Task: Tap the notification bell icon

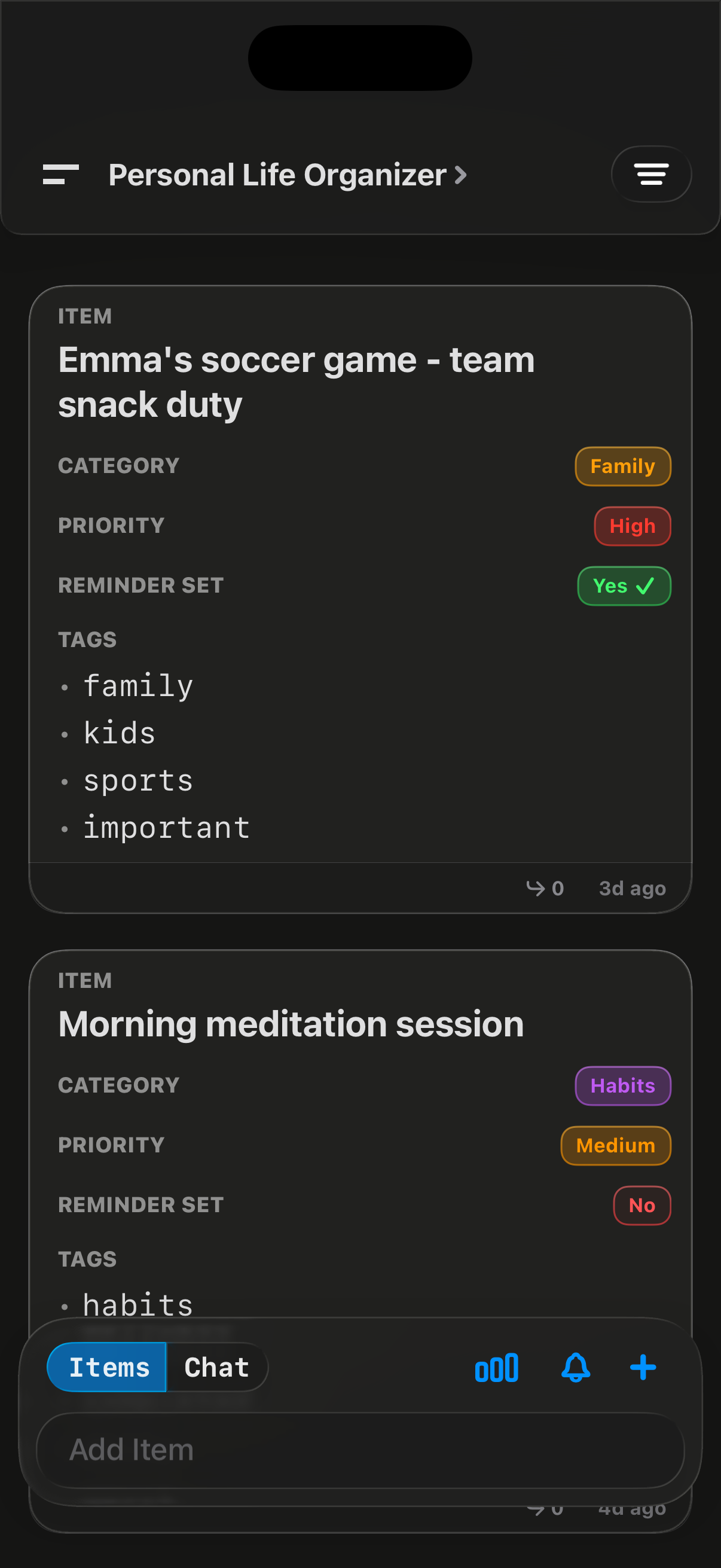Action: (576, 1368)
